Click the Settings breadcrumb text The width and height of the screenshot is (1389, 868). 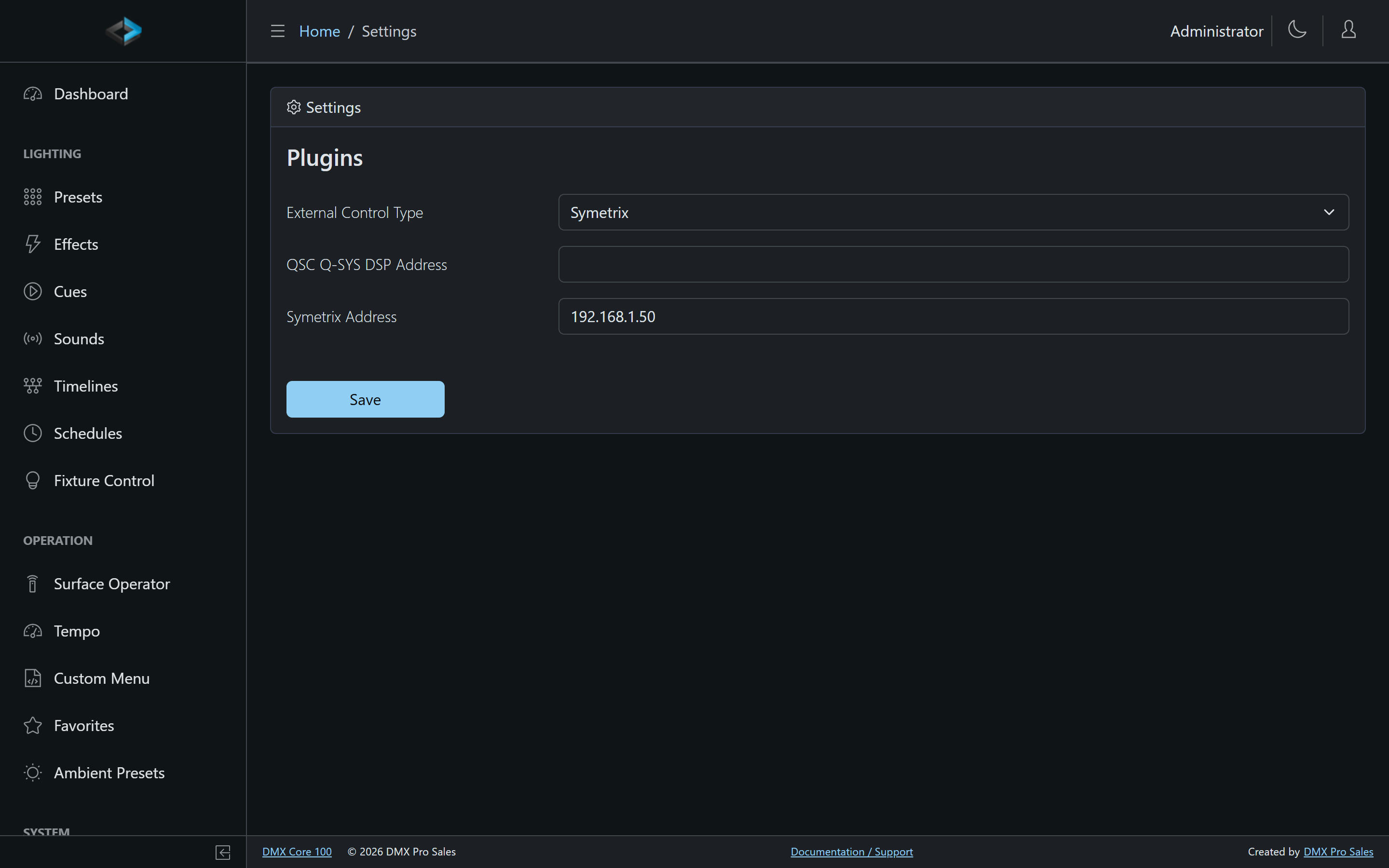coord(389,31)
